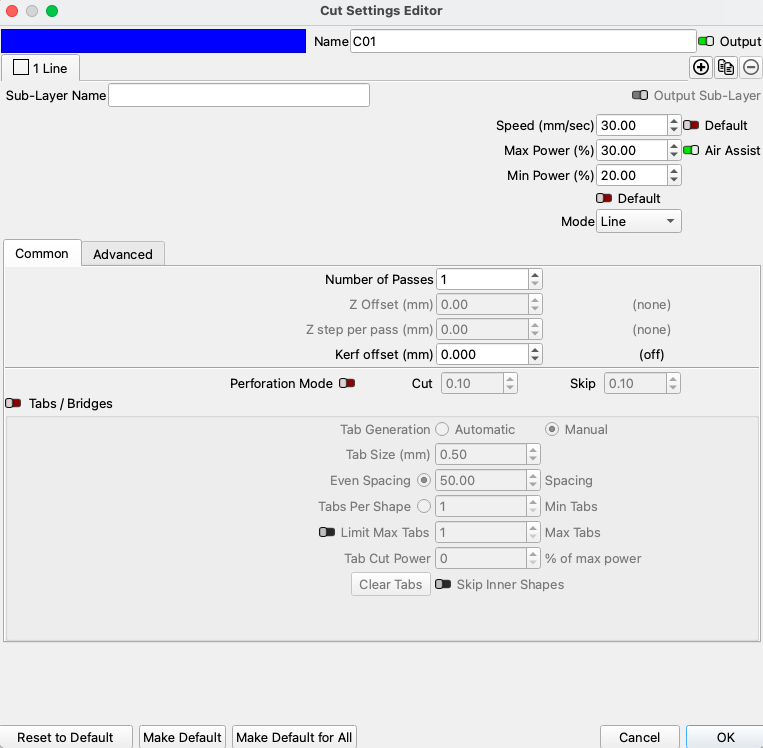Screen dimensions: 763x748
Task: Click the Kerf offset stepper arrows
Action: (x=535, y=354)
